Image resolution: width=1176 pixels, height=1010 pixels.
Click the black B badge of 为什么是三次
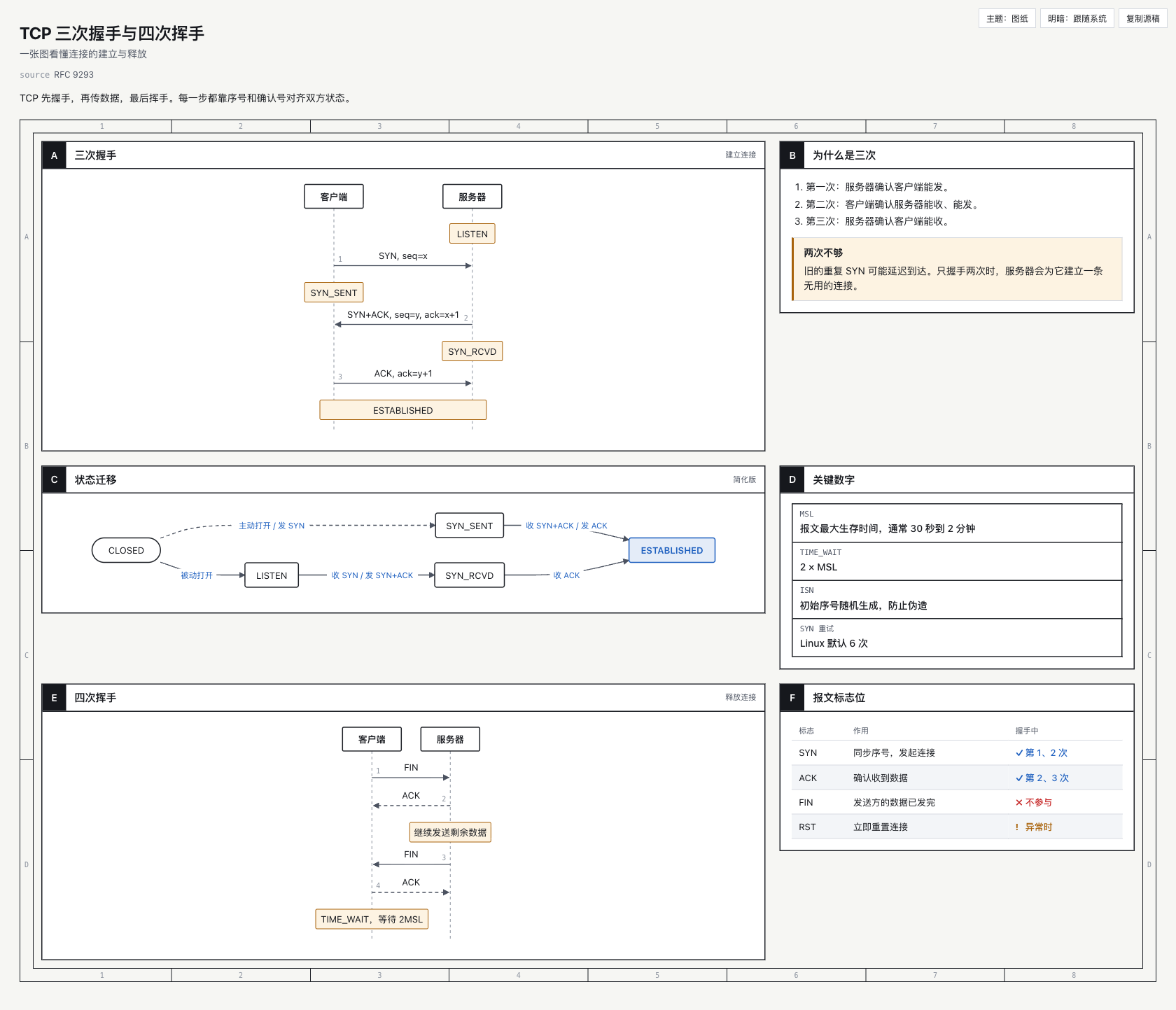click(792, 155)
